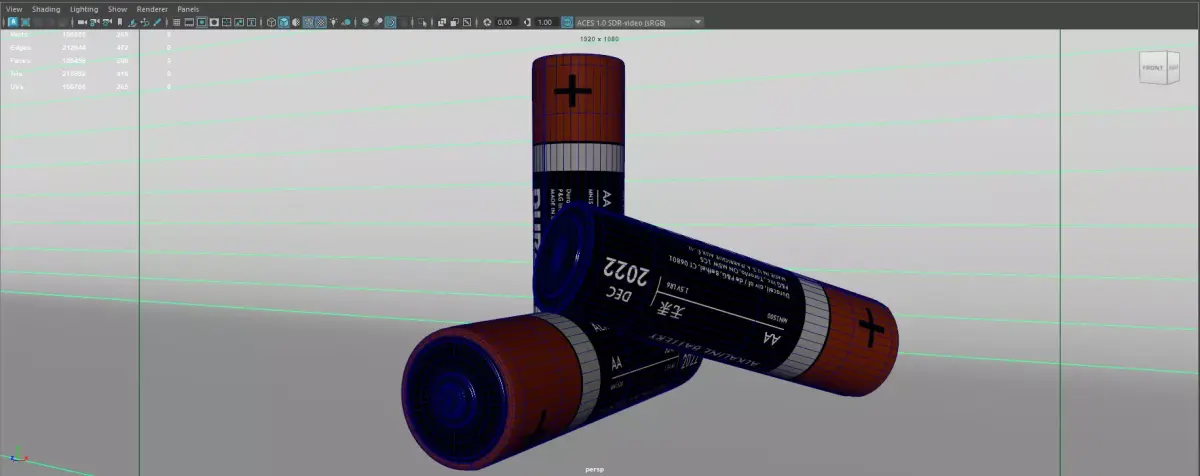Edit the gamma value field 1.00
The width and height of the screenshot is (1200, 476).
pos(546,22)
